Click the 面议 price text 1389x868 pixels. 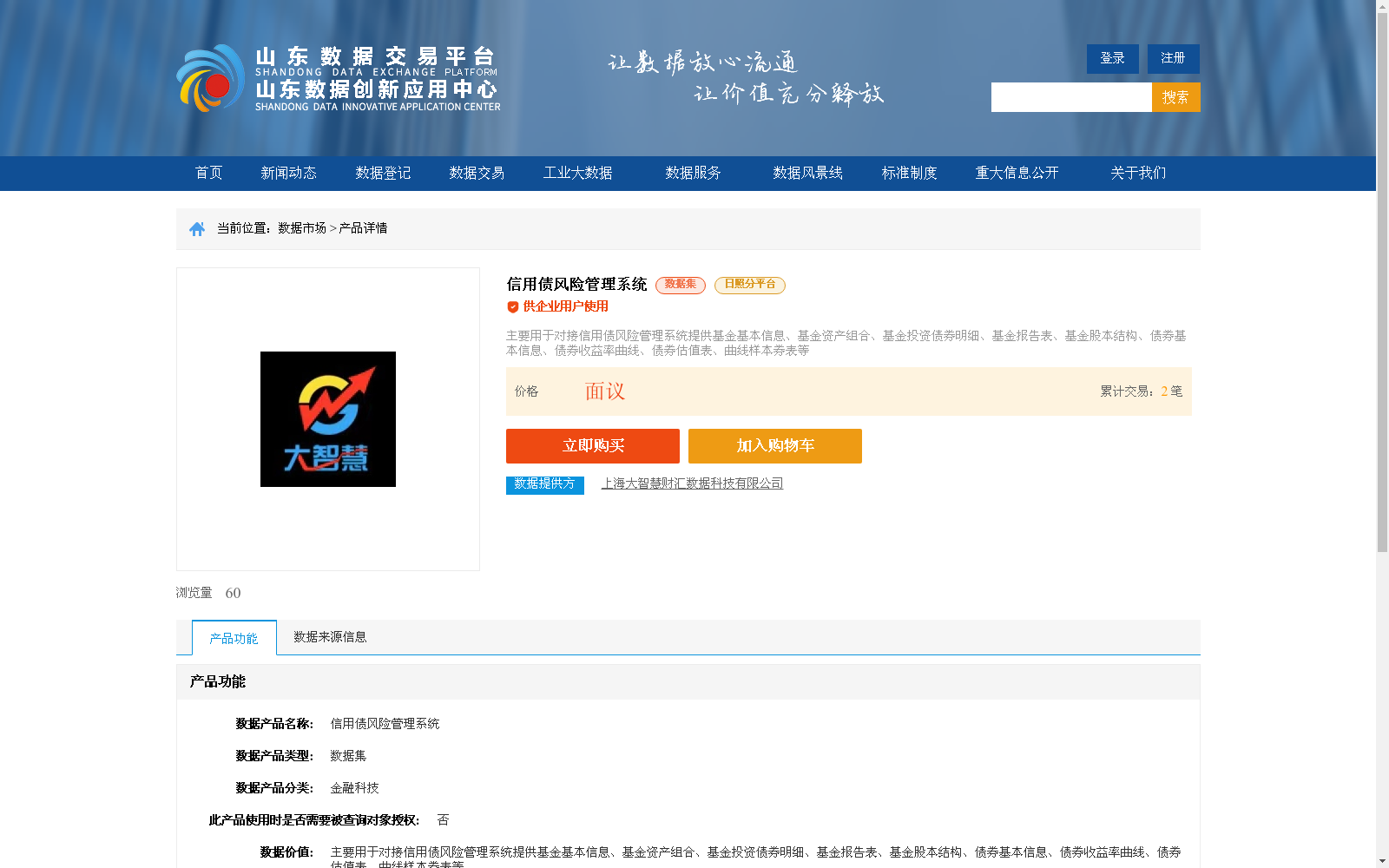[605, 391]
